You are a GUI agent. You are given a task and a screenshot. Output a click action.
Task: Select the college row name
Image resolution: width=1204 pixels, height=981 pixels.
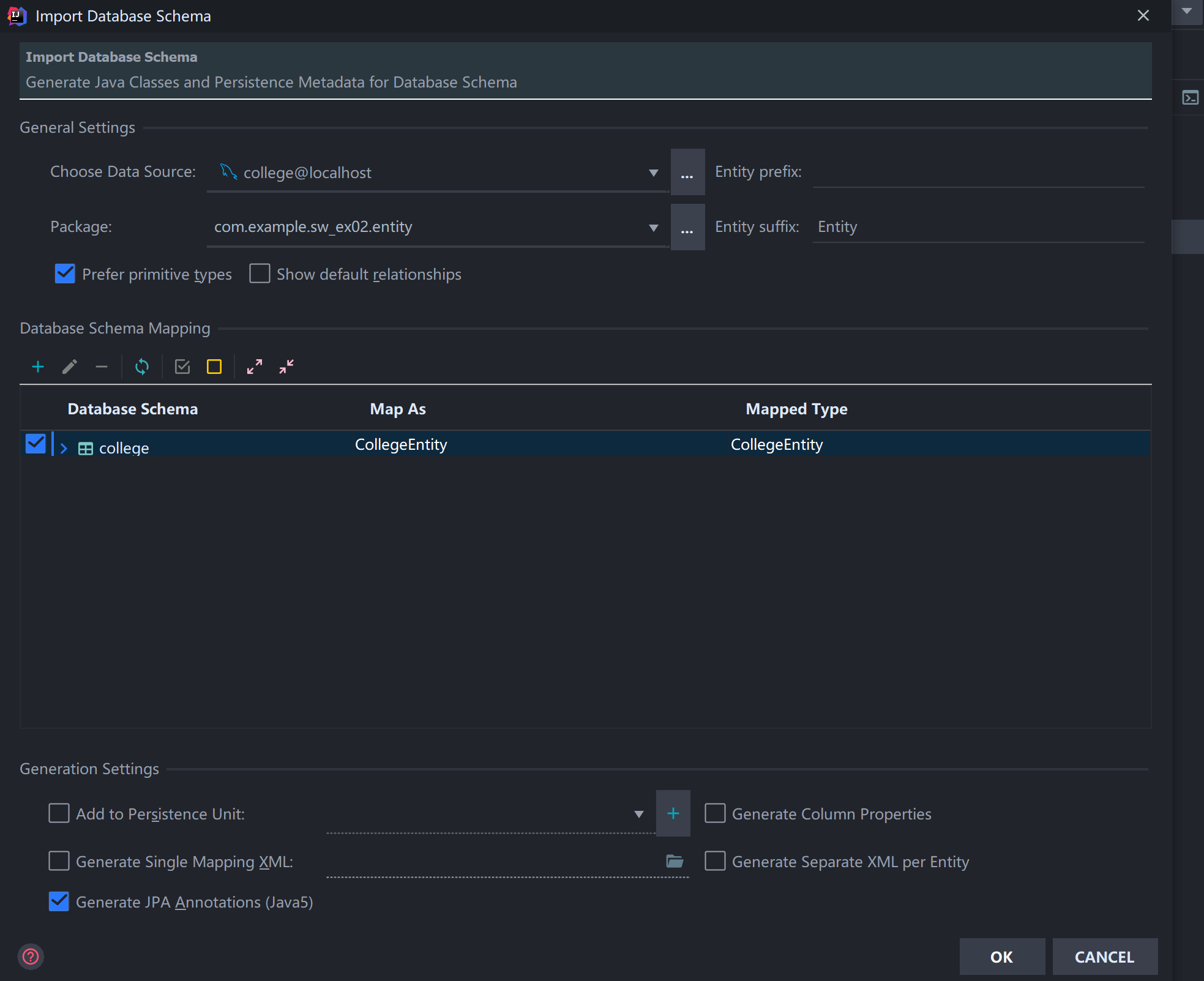tap(124, 449)
